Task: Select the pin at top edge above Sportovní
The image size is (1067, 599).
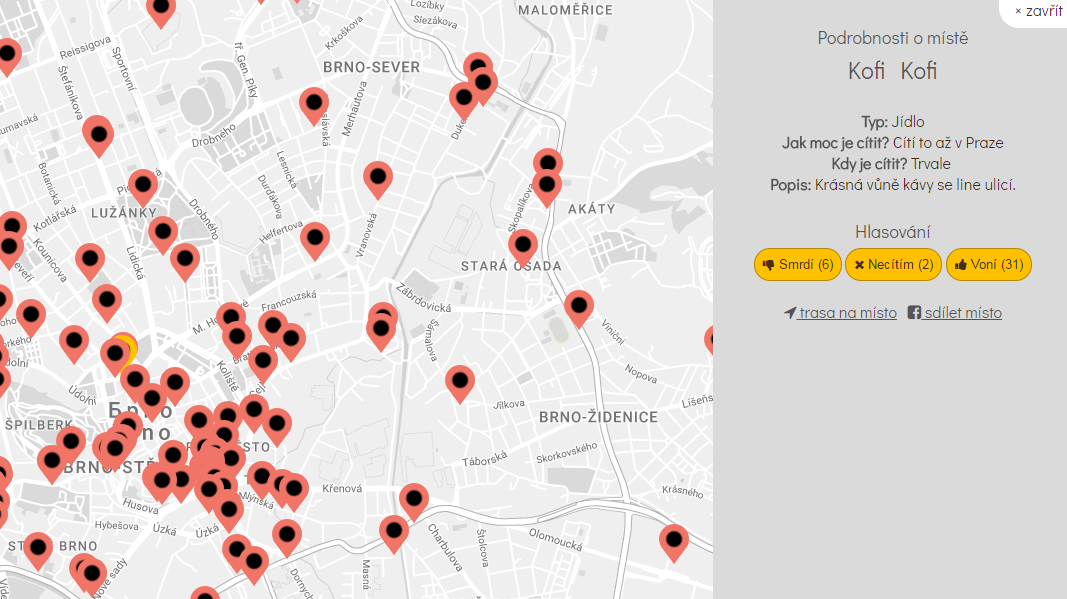Action: pyautogui.click(x=161, y=10)
